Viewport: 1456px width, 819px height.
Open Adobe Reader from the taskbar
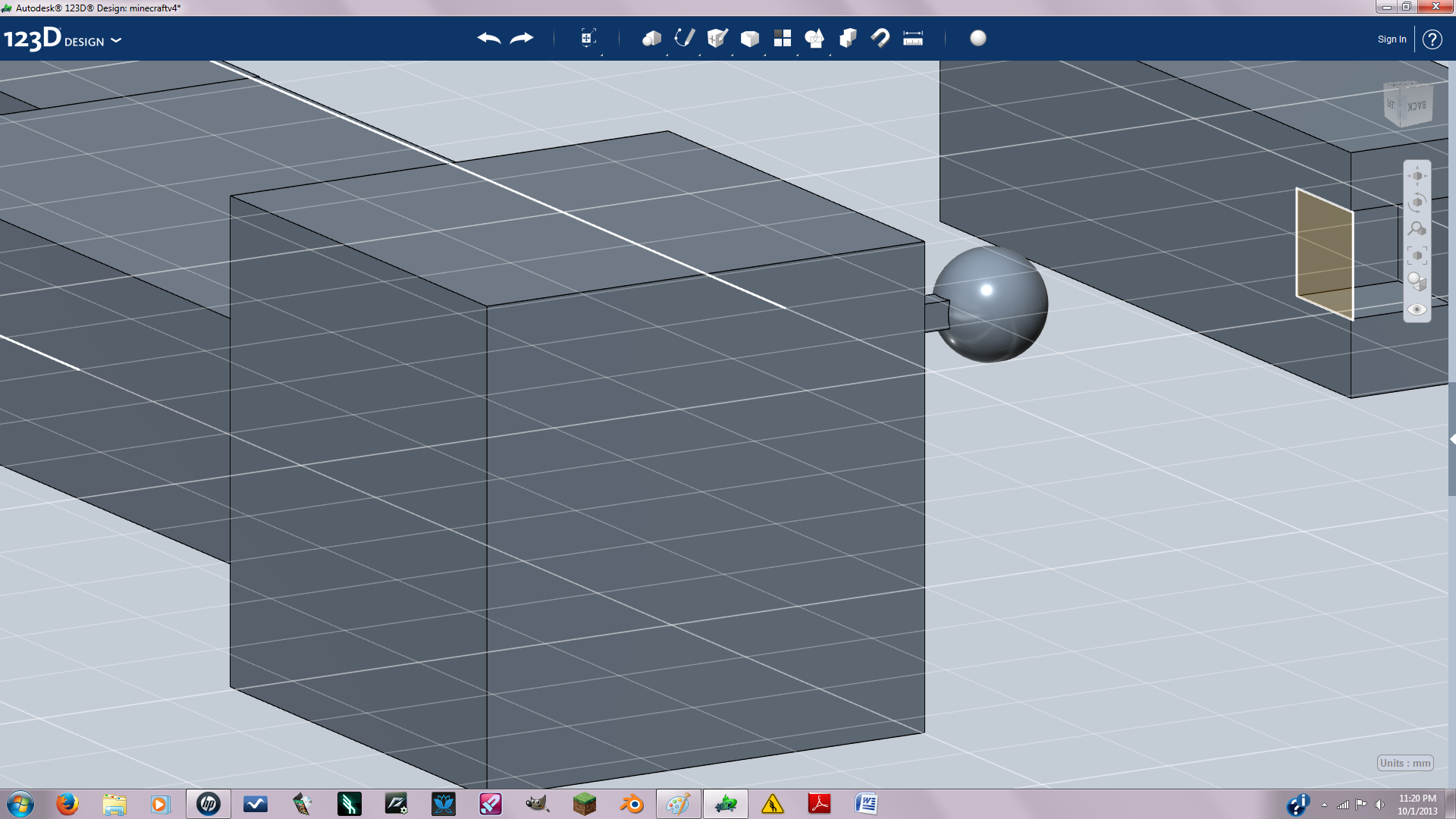click(820, 804)
